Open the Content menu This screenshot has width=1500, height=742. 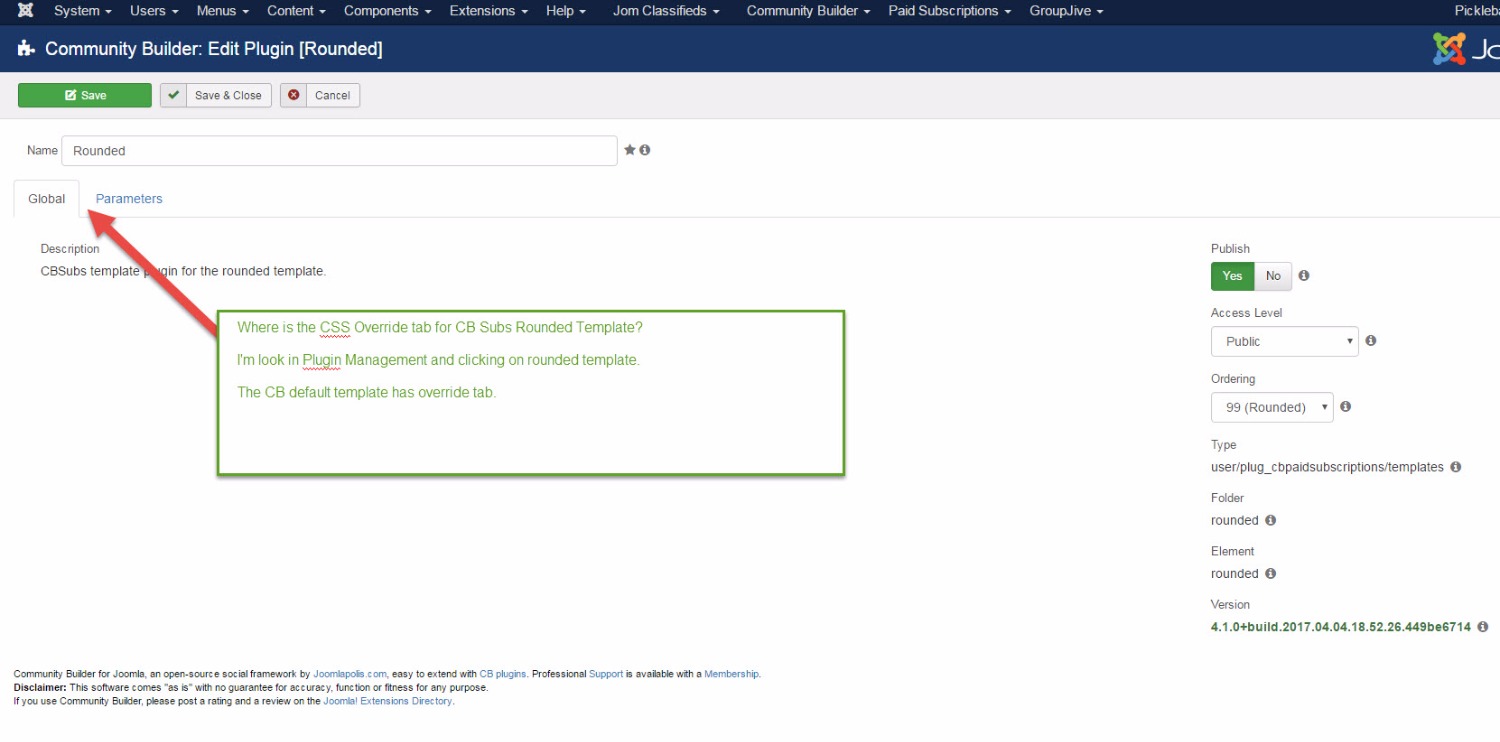[x=297, y=11]
